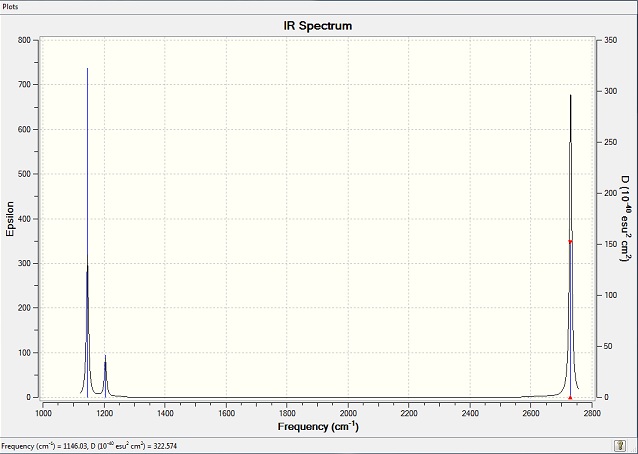Select the small blue peak near 1205
The height and width of the screenshot is (454, 638).
click(105, 376)
